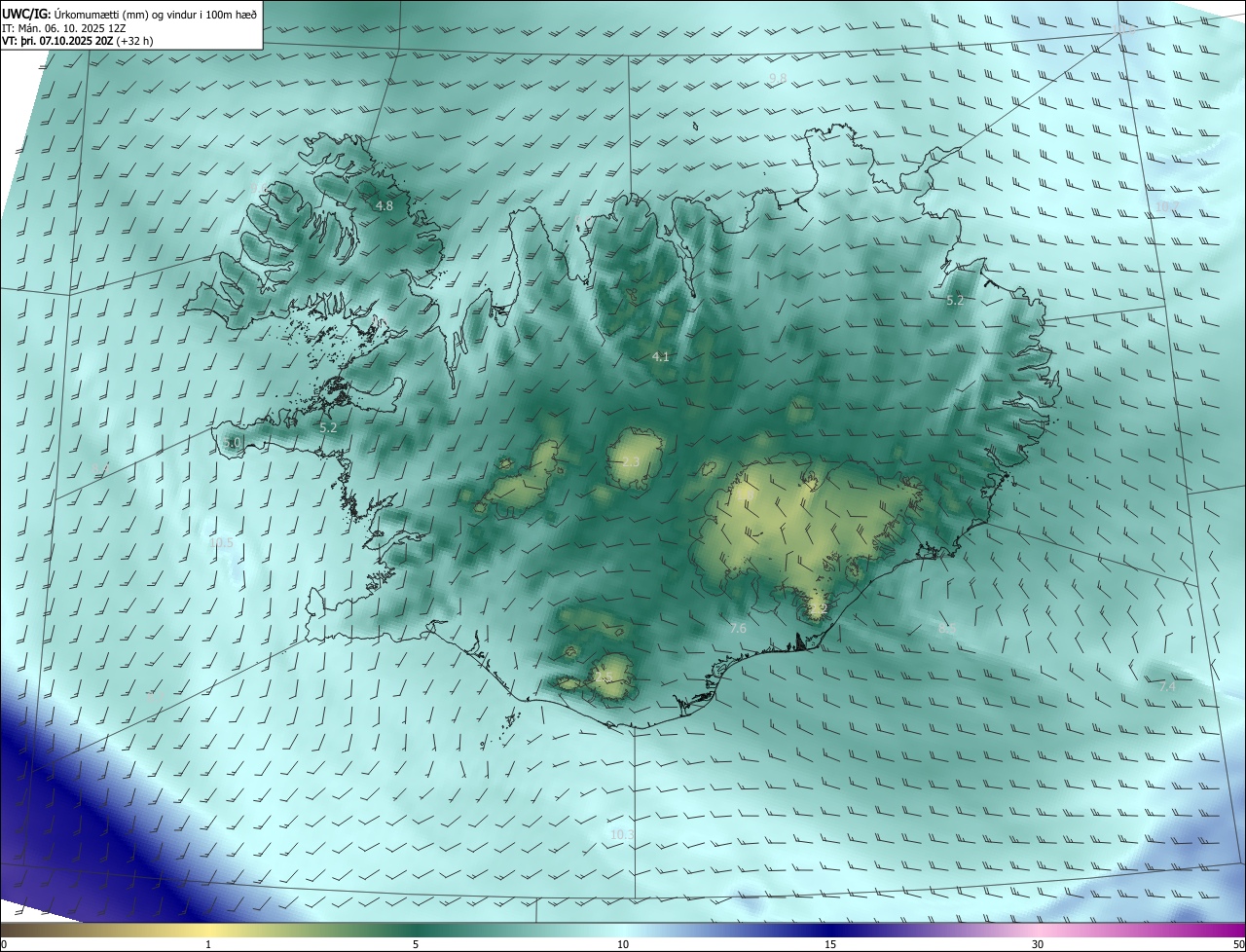Click the 15 tick on the color scale
1246x952 pixels.
tap(830, 945)
